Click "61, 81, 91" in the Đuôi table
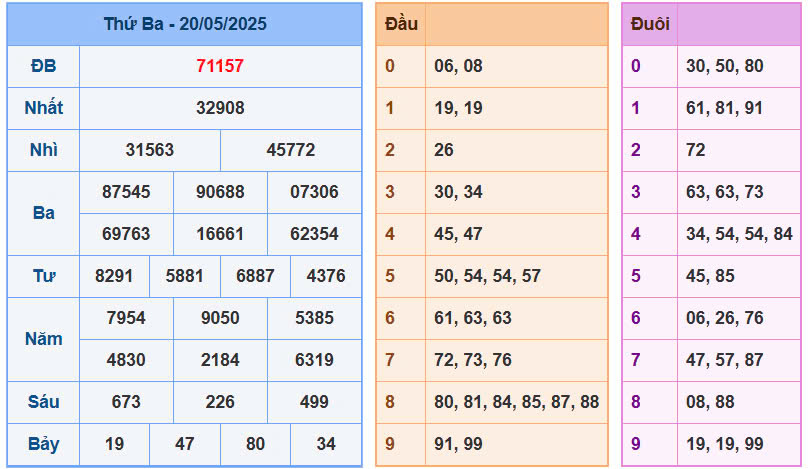 click(x=724, y=108)
